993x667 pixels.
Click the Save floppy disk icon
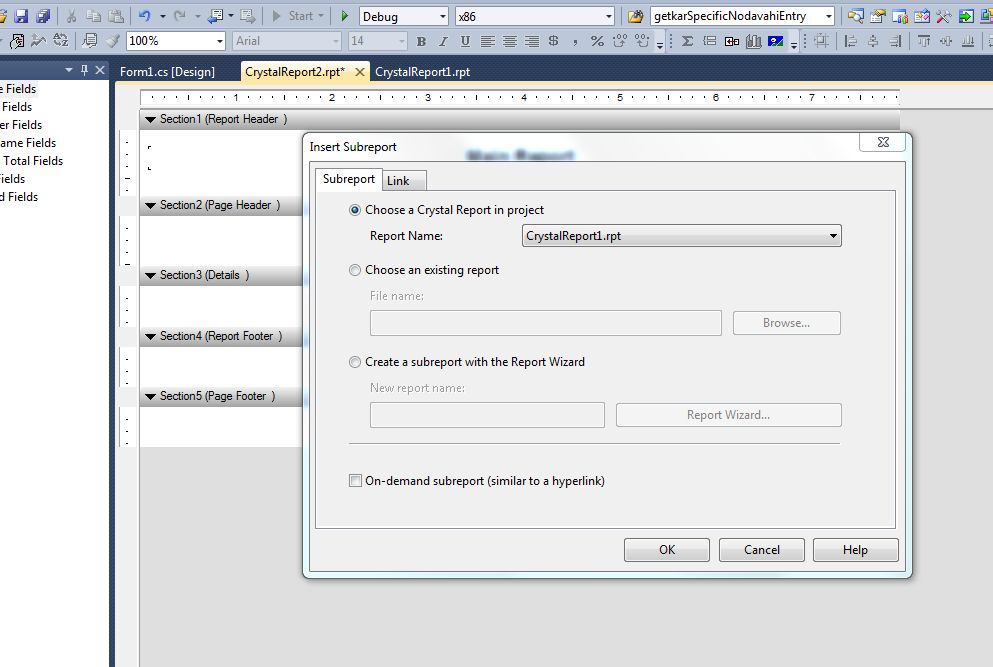point(22,16)
